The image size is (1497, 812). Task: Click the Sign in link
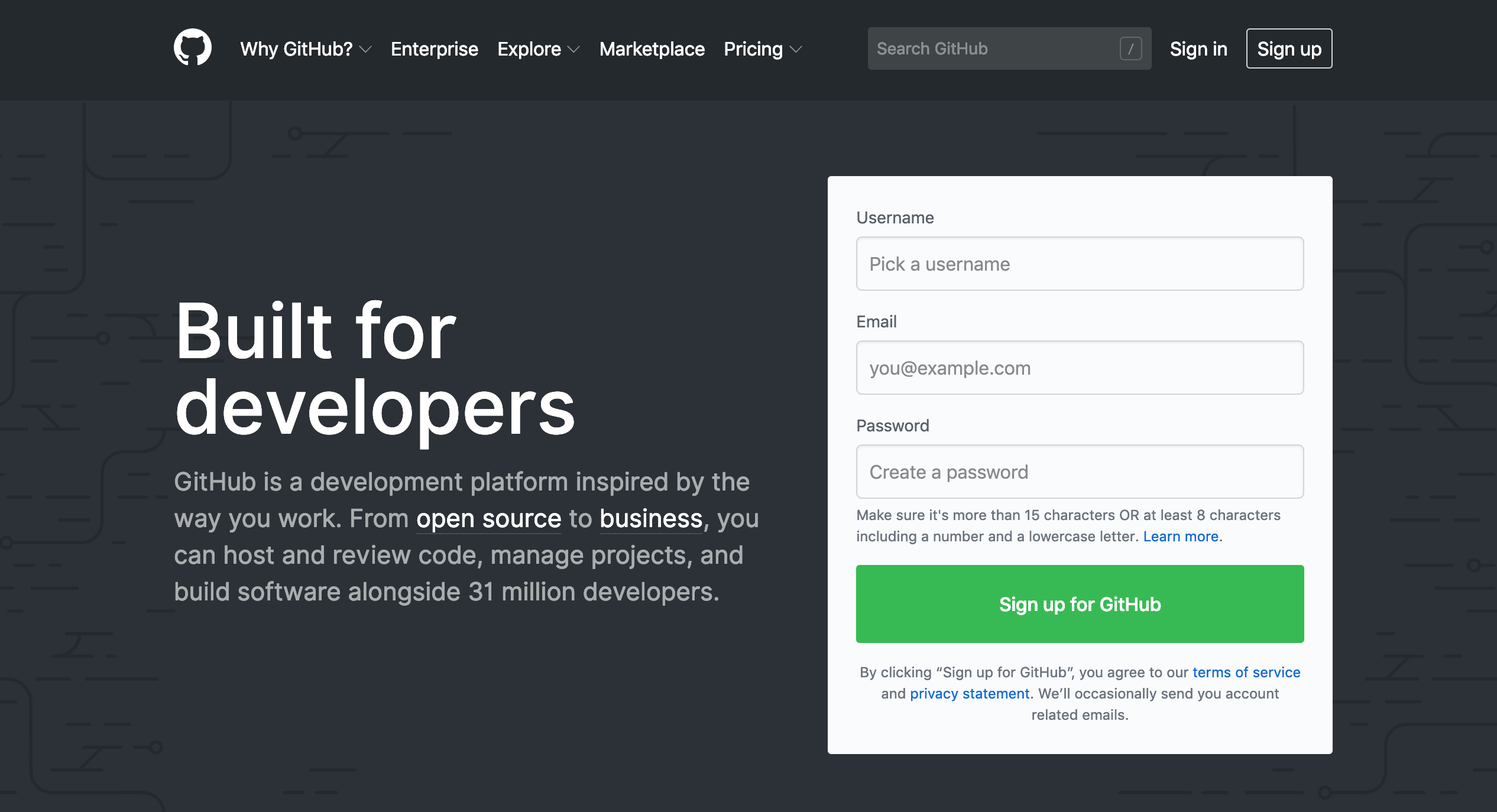pos(1198,48)
